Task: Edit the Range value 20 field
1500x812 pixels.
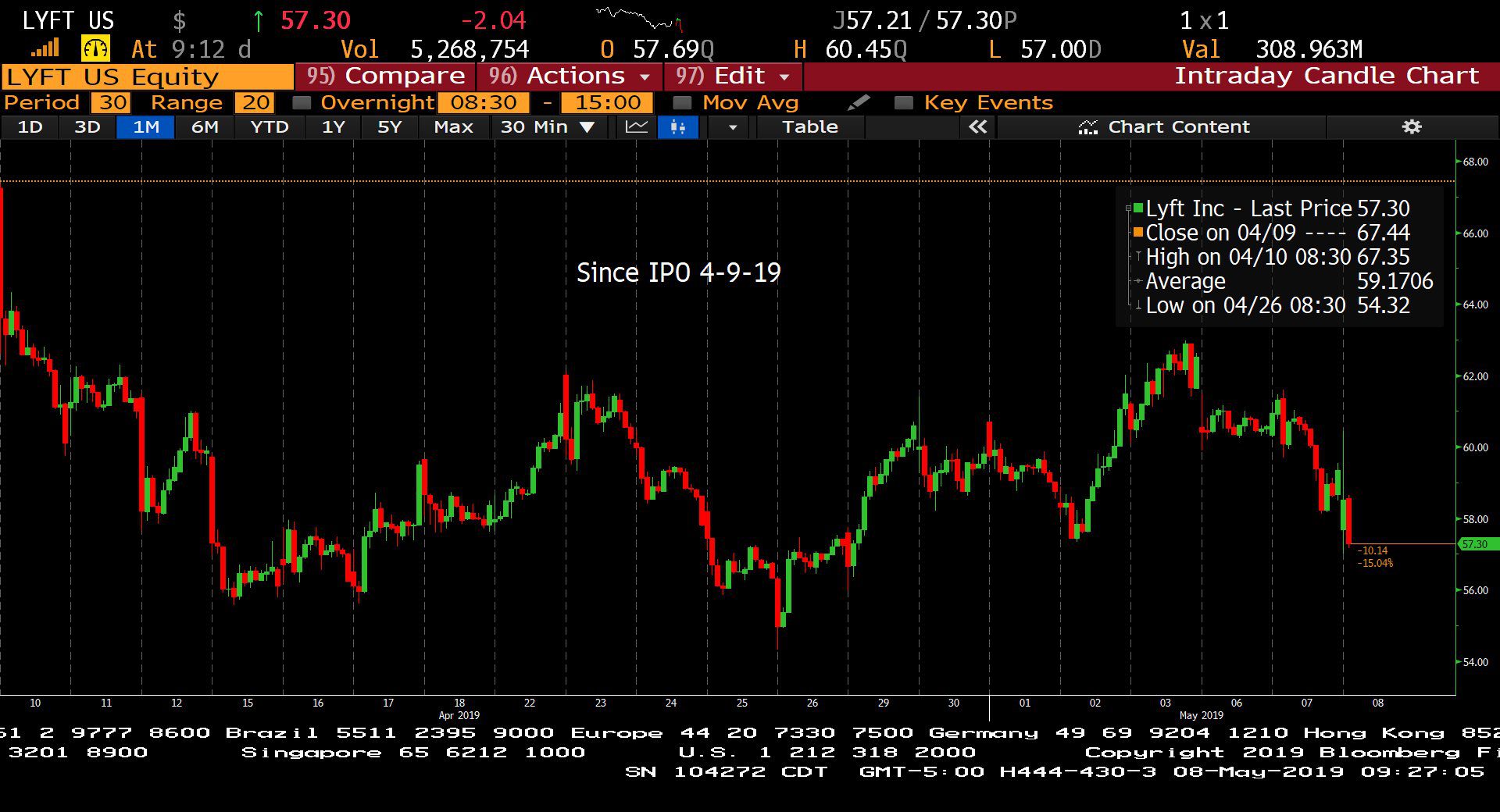Action: click(255, 103)
